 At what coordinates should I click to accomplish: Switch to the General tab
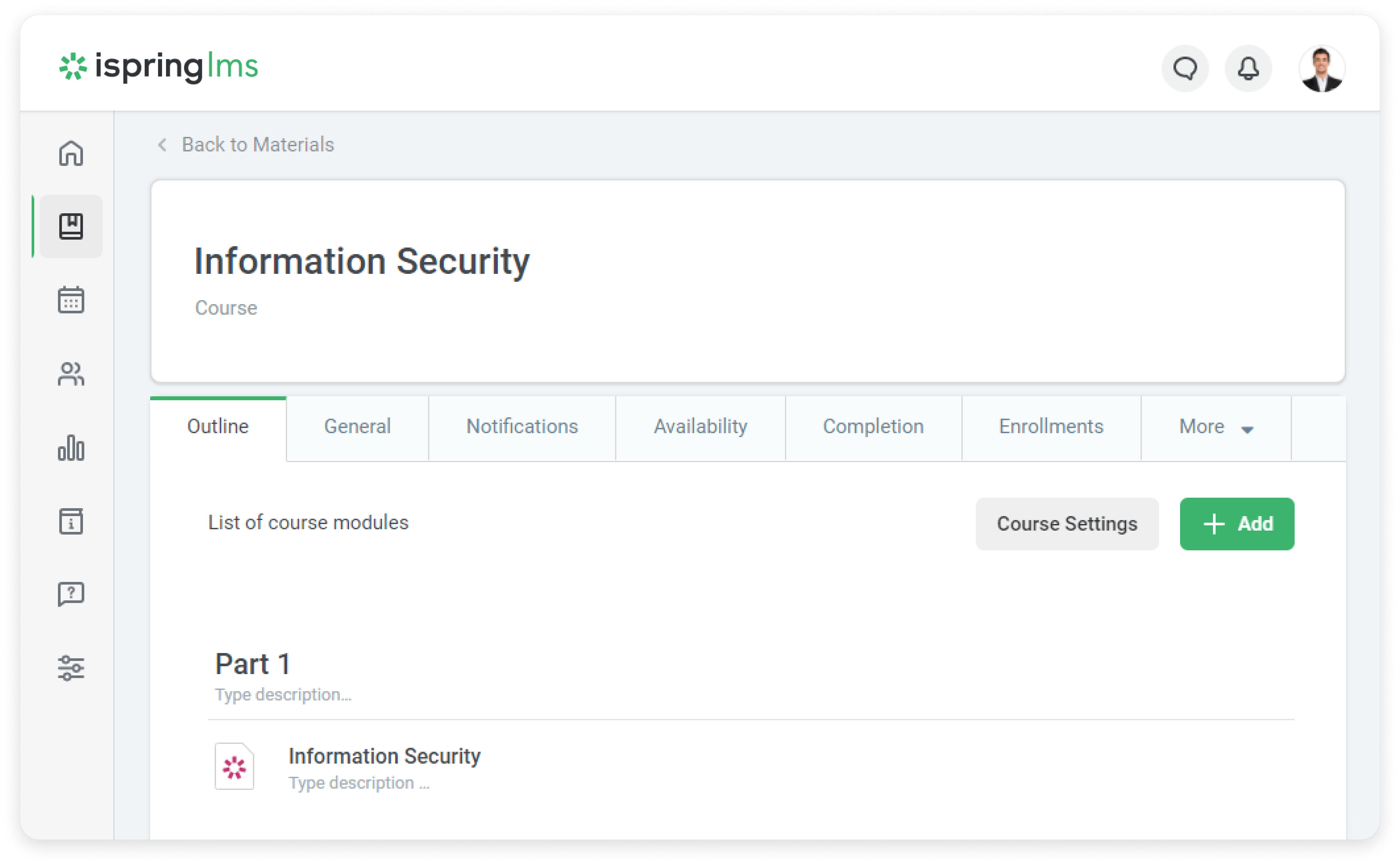tap(357, 427)
